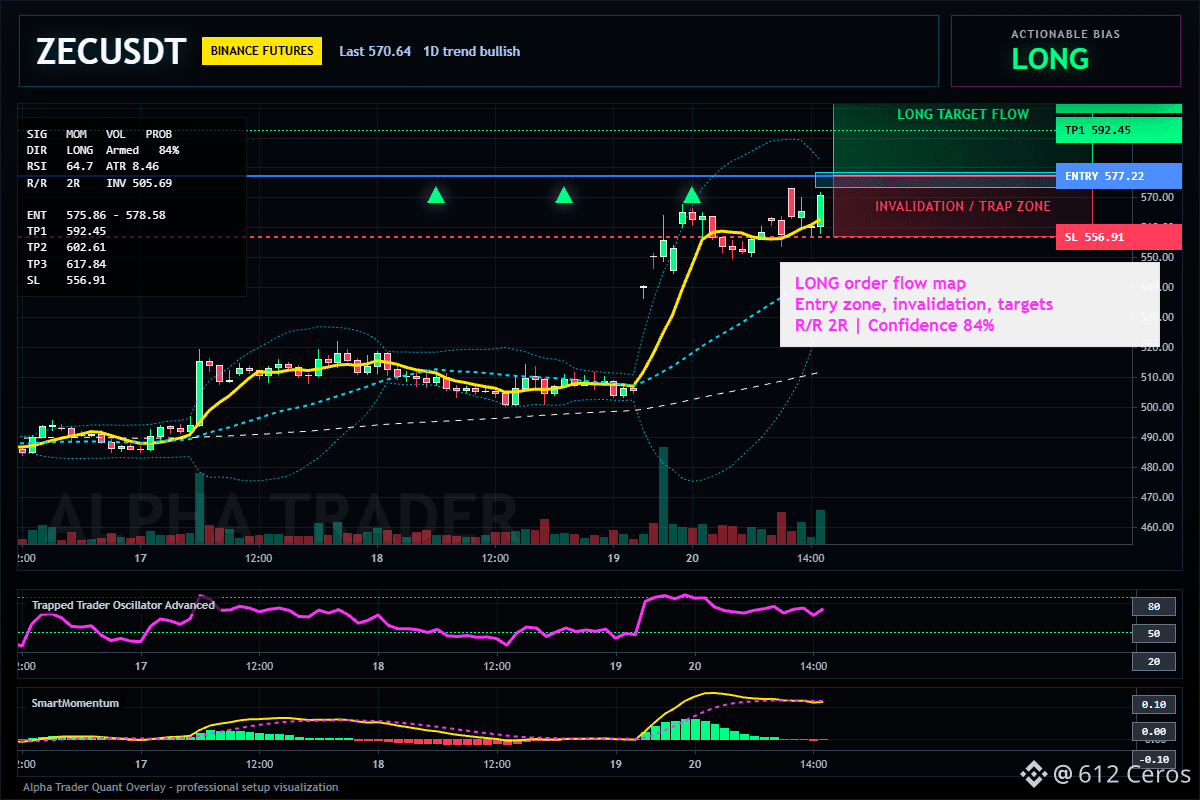1200x800 pixels.
Task: Click the SL 556.91 row in stats panel
Action: [66, 280]
